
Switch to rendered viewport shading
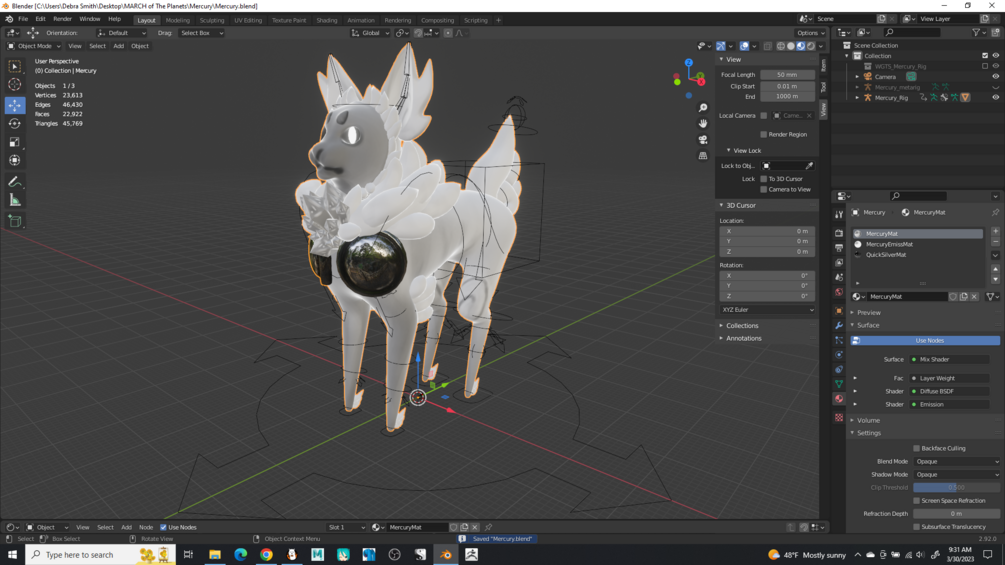(811, 46)
